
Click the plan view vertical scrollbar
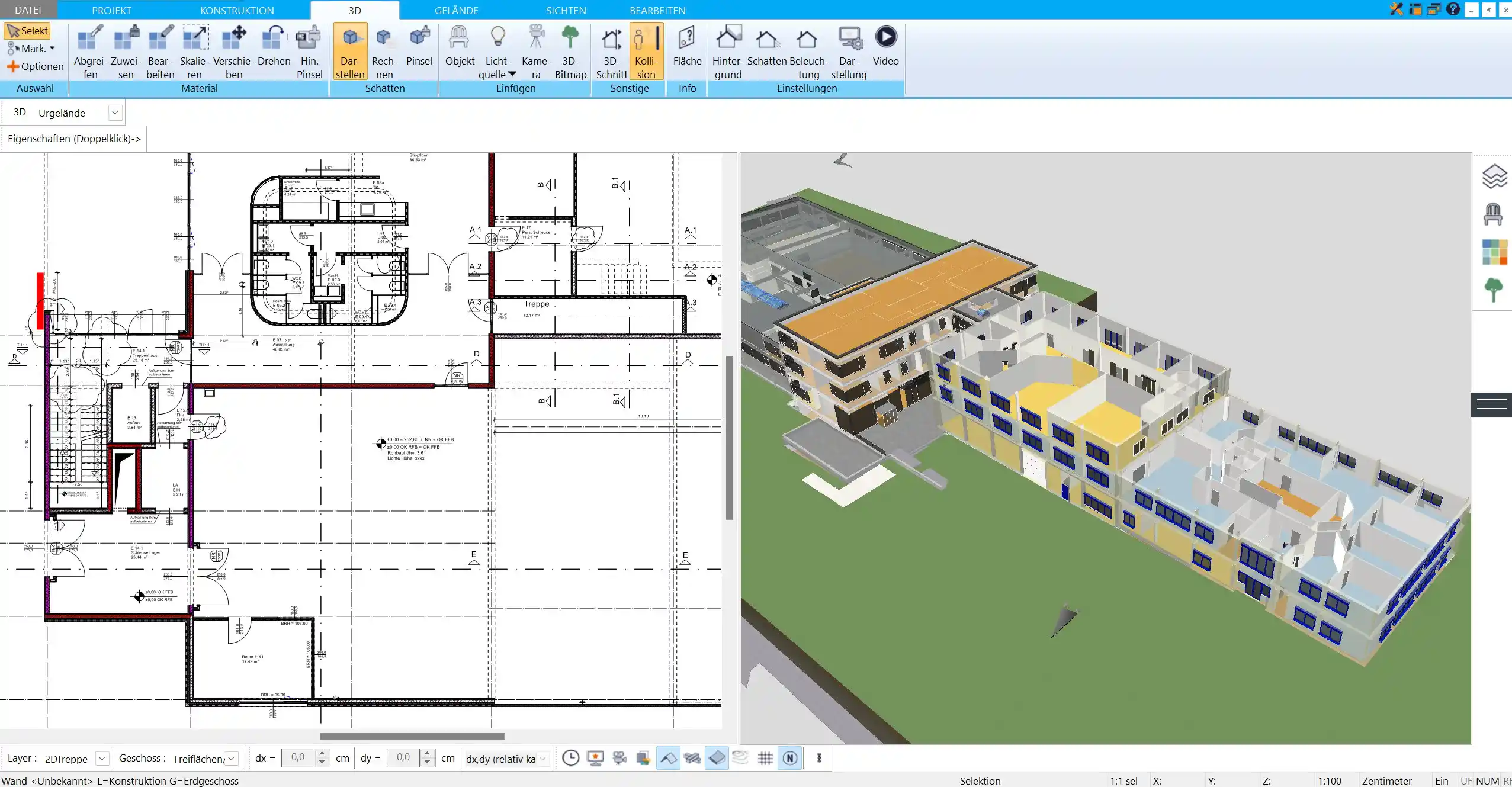(729, 438)
